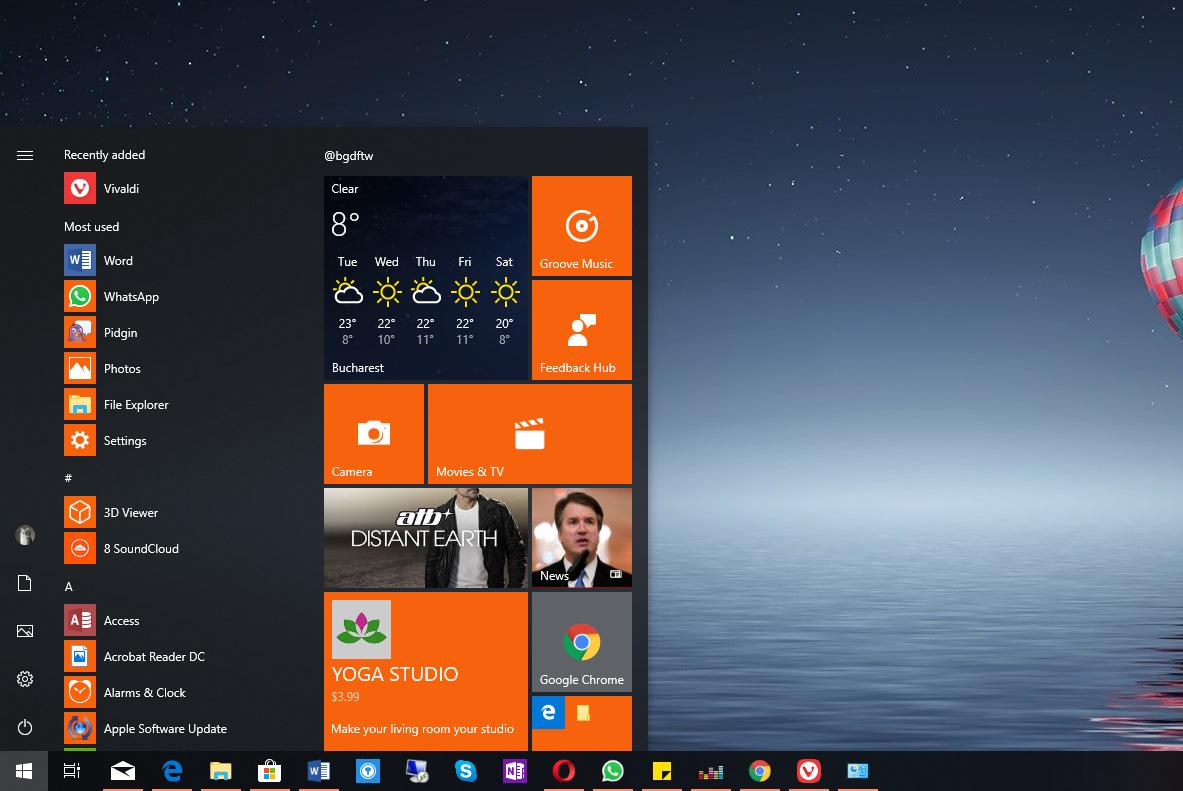The width and height of the screenshot is (1183, 791).
Task: Open File Explorer from the Most used list
Action: (x=183, y=405)
